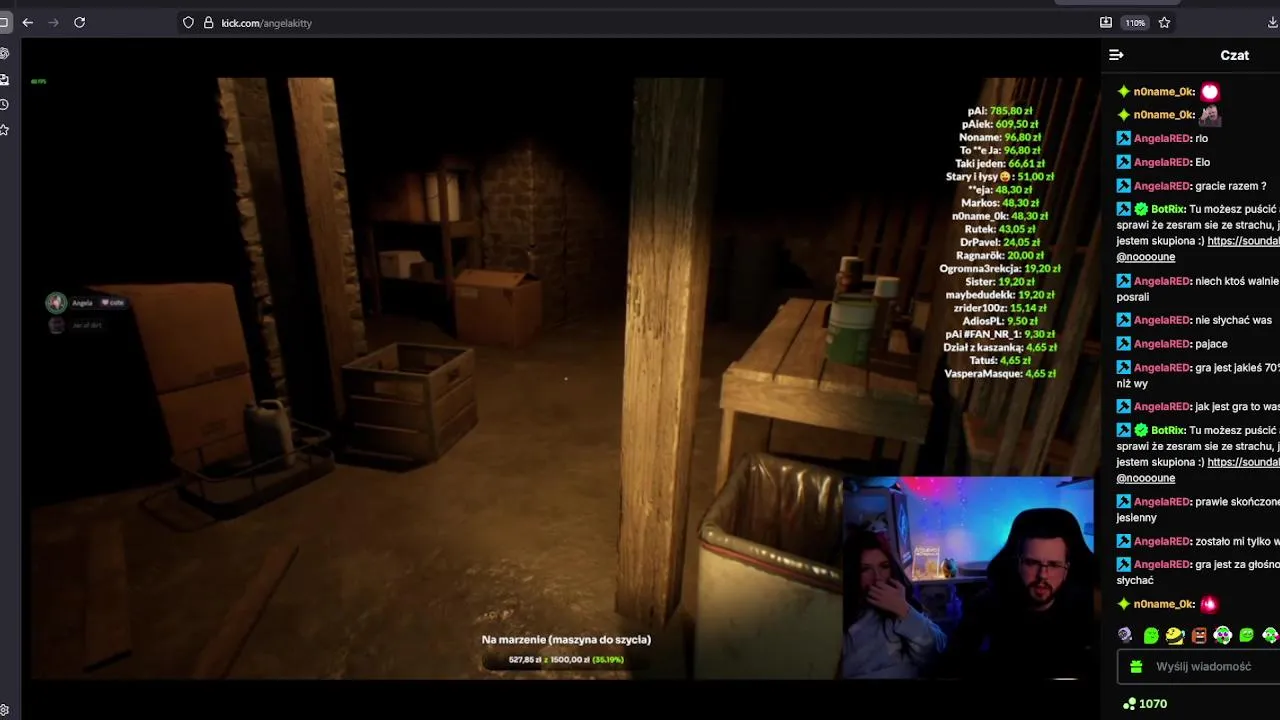Click donor entry 'VasperaMasque: 4,65 zł'
Image resolution: width=1280 pixels, height=720 pixels.
coord(1000,373)
